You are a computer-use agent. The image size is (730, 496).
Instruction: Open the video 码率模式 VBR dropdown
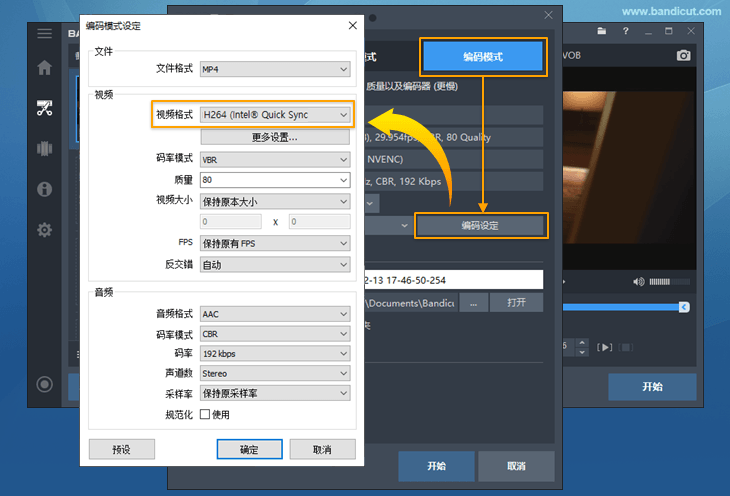[x=275, y=160]
